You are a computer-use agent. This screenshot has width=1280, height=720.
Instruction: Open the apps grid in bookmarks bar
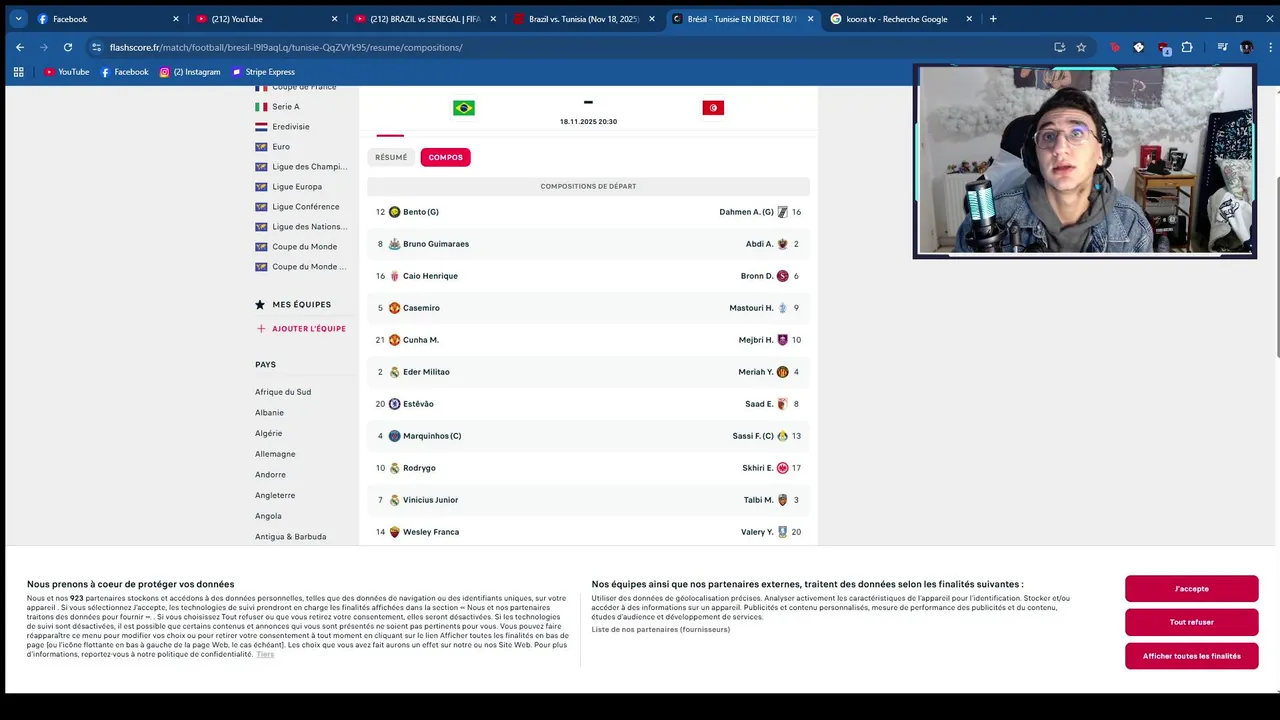click(x=18, y=72)
